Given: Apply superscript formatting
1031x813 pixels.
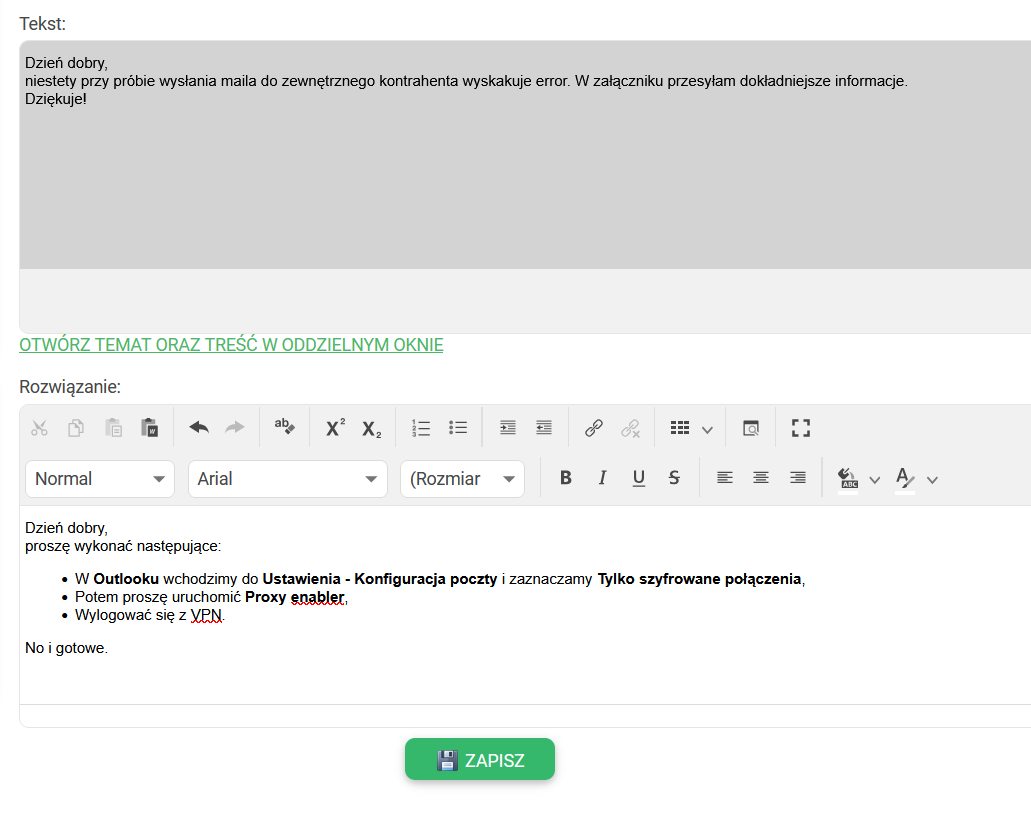Looking at the screenshot, I should [x=336, y=428].
